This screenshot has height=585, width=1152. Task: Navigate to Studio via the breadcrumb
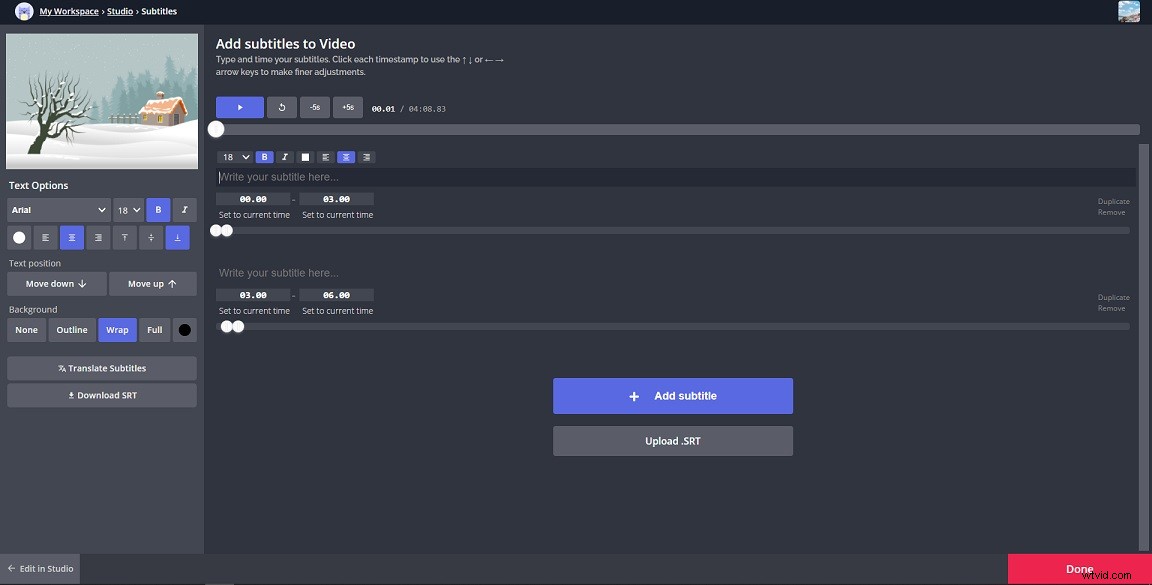119,11
